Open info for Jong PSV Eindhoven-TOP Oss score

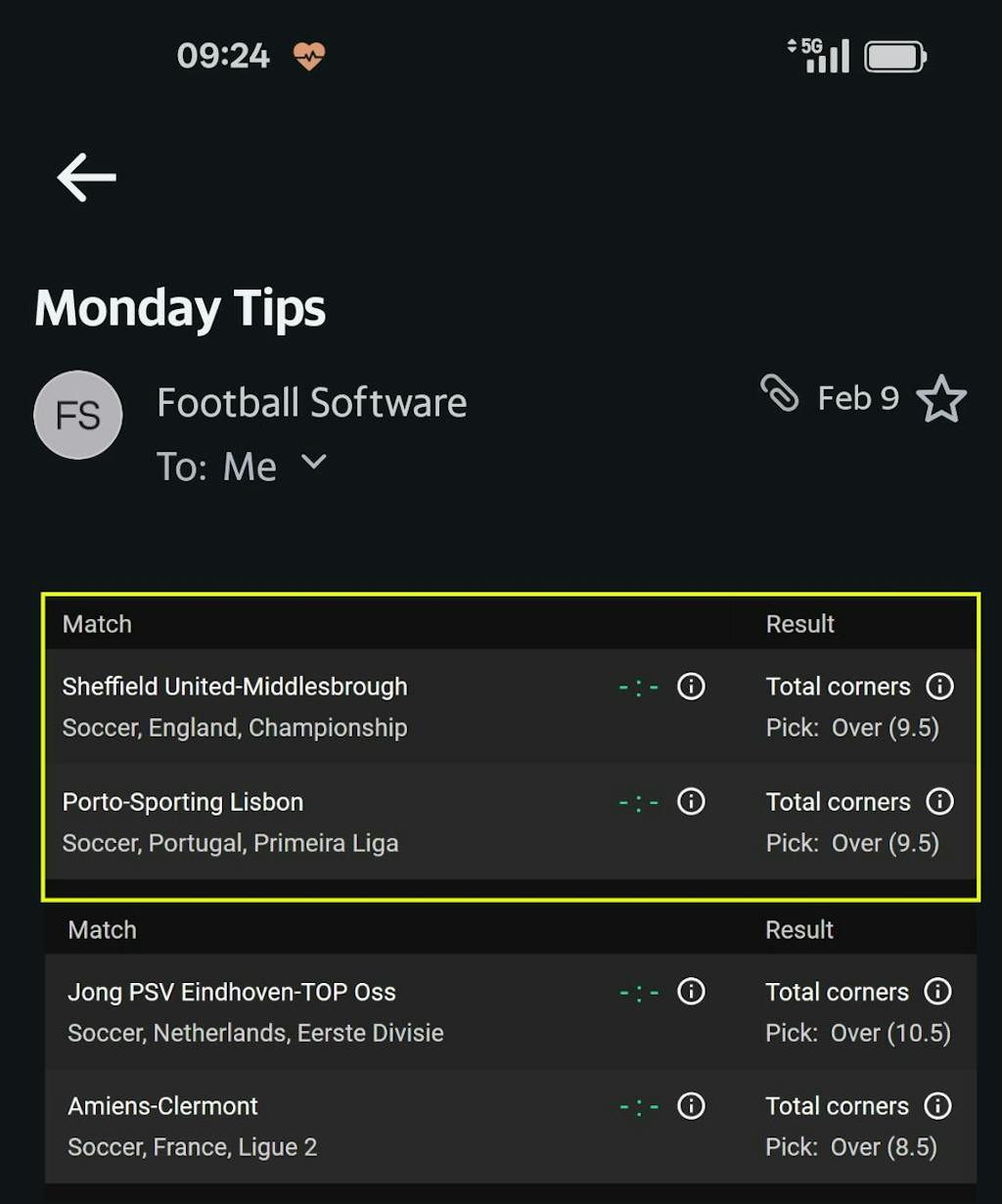coord(691,992)
